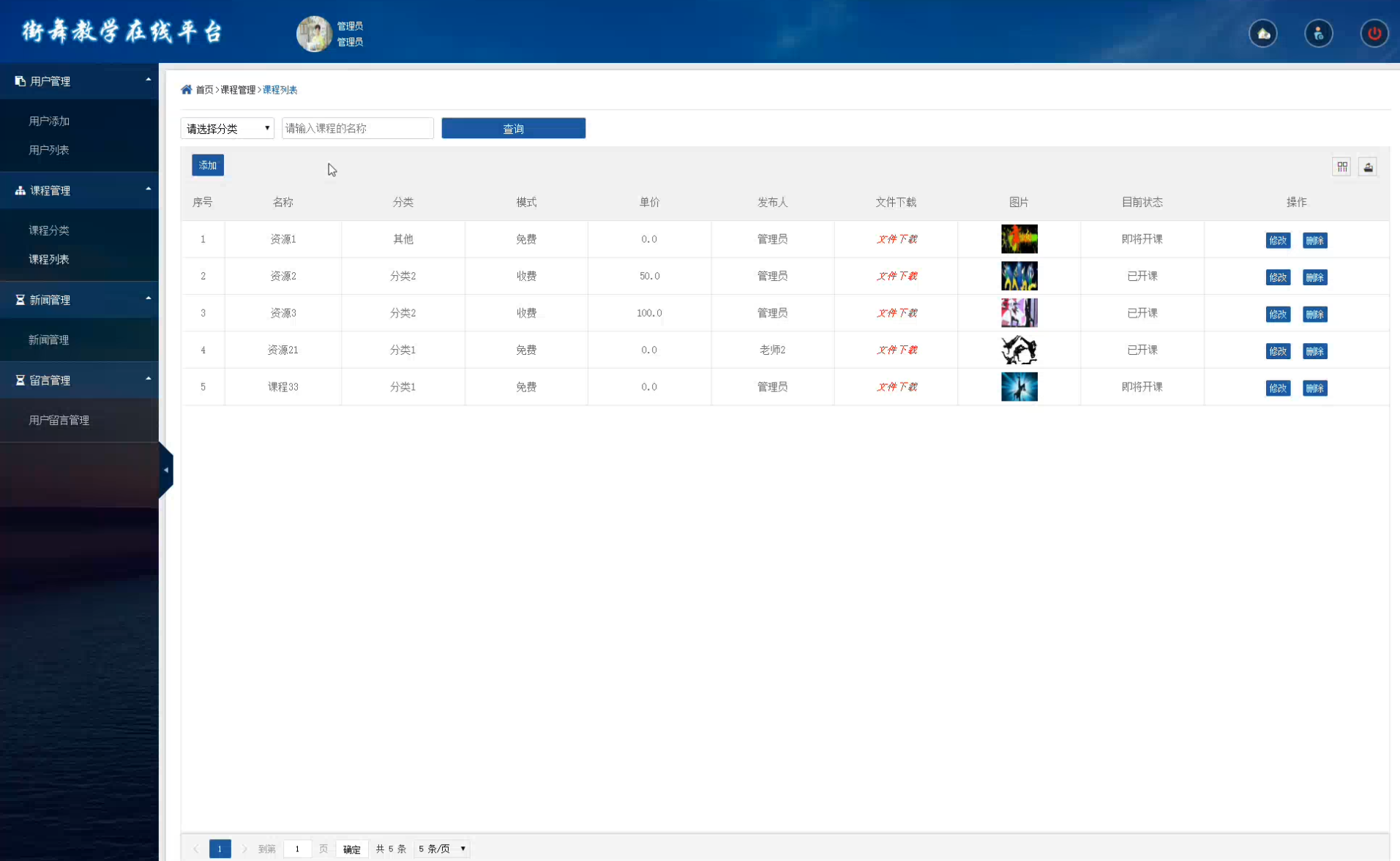Open 用户列表 in the sidebar
The width and height of the screenshot is (1400, 861).
49,150
